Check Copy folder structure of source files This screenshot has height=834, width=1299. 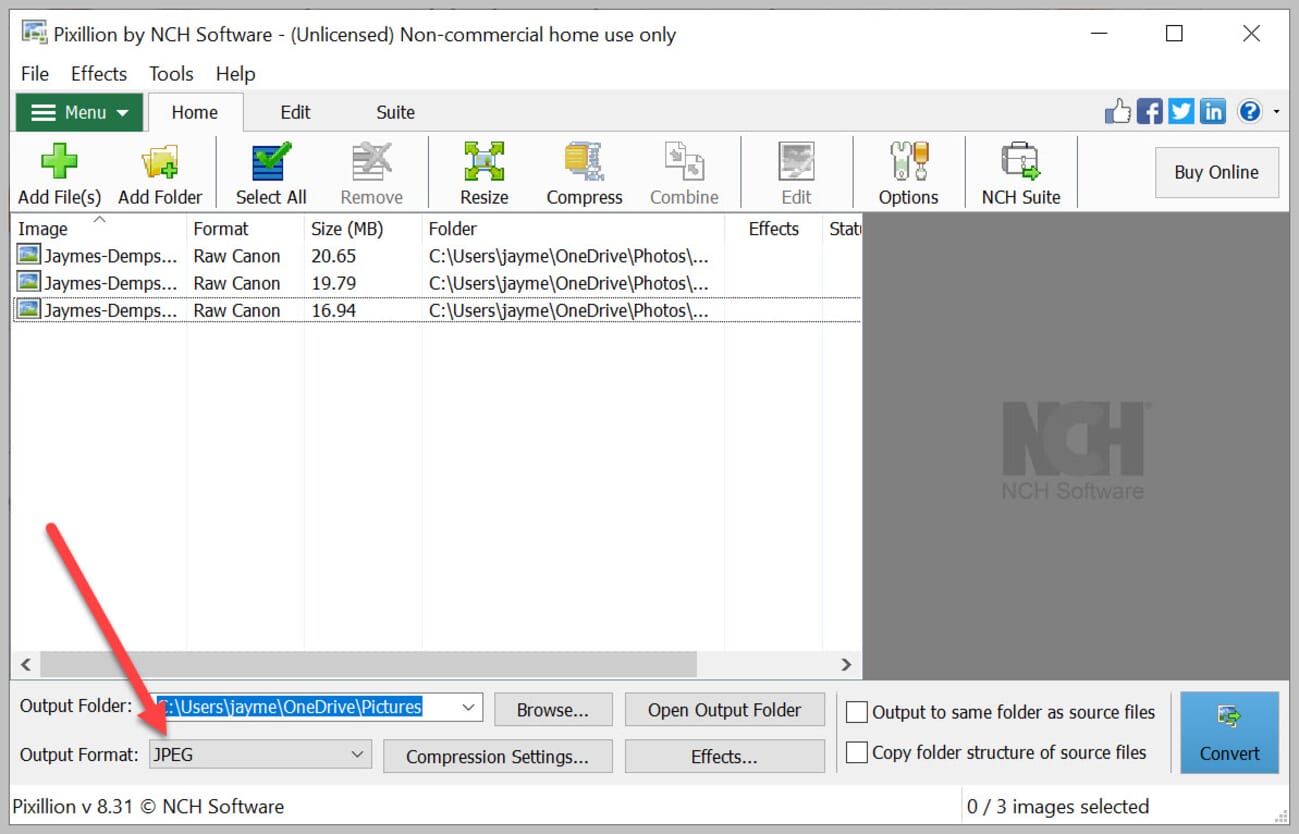coord(857,753)
